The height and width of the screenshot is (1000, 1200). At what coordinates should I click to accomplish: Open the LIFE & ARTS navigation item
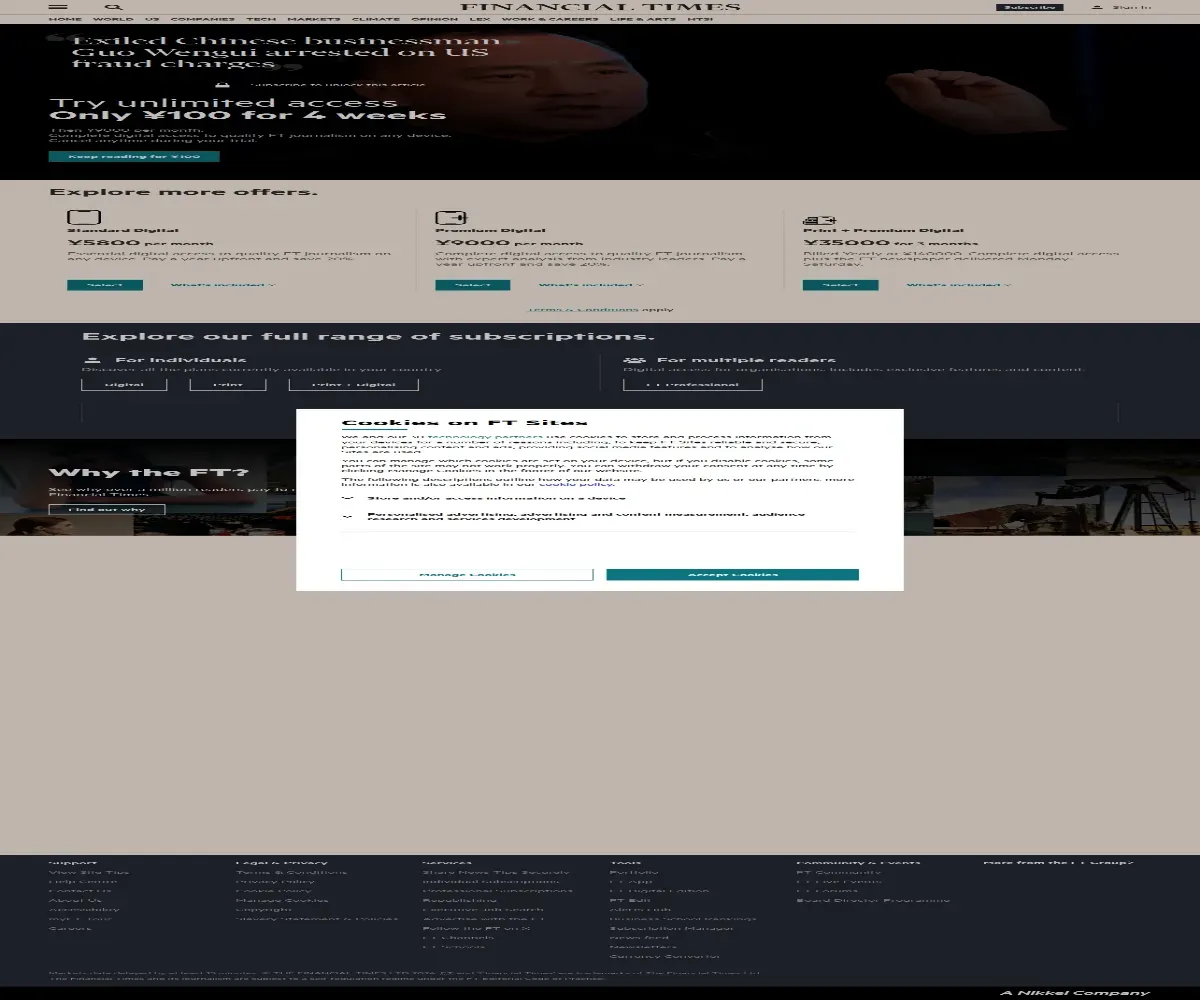(642, 19)
